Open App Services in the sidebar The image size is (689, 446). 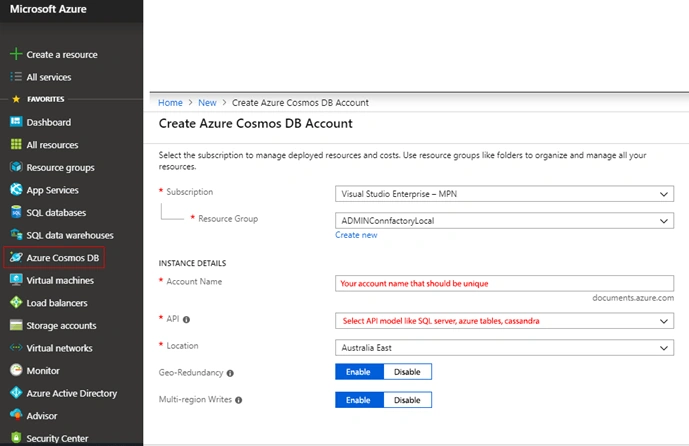click(x=52, y=190)
